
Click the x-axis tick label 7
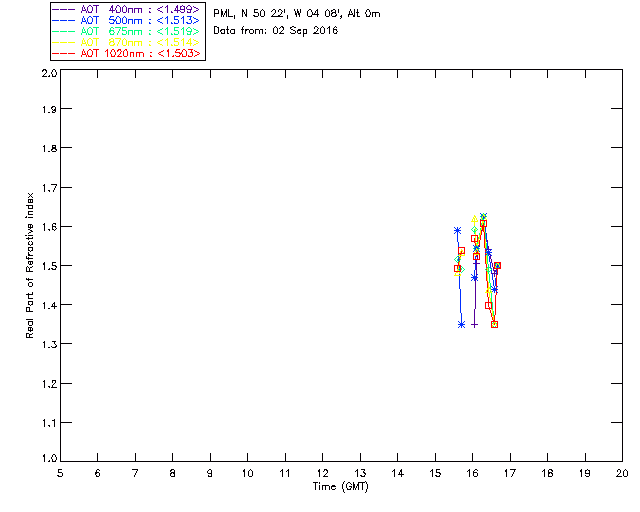135,473
